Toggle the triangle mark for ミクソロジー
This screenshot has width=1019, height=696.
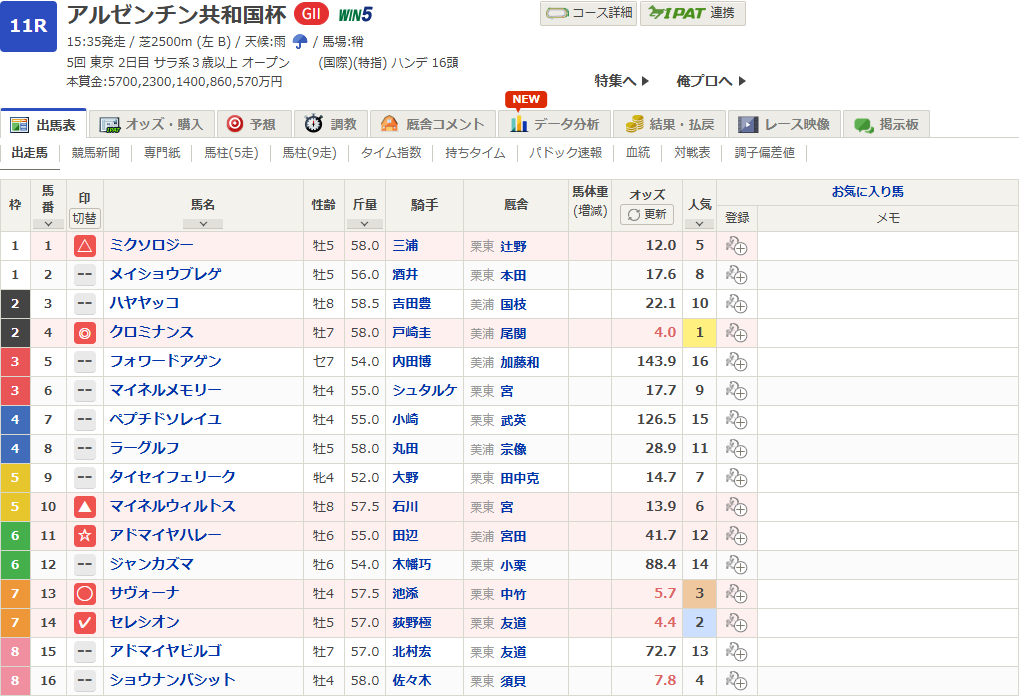(x=85, y=246)
